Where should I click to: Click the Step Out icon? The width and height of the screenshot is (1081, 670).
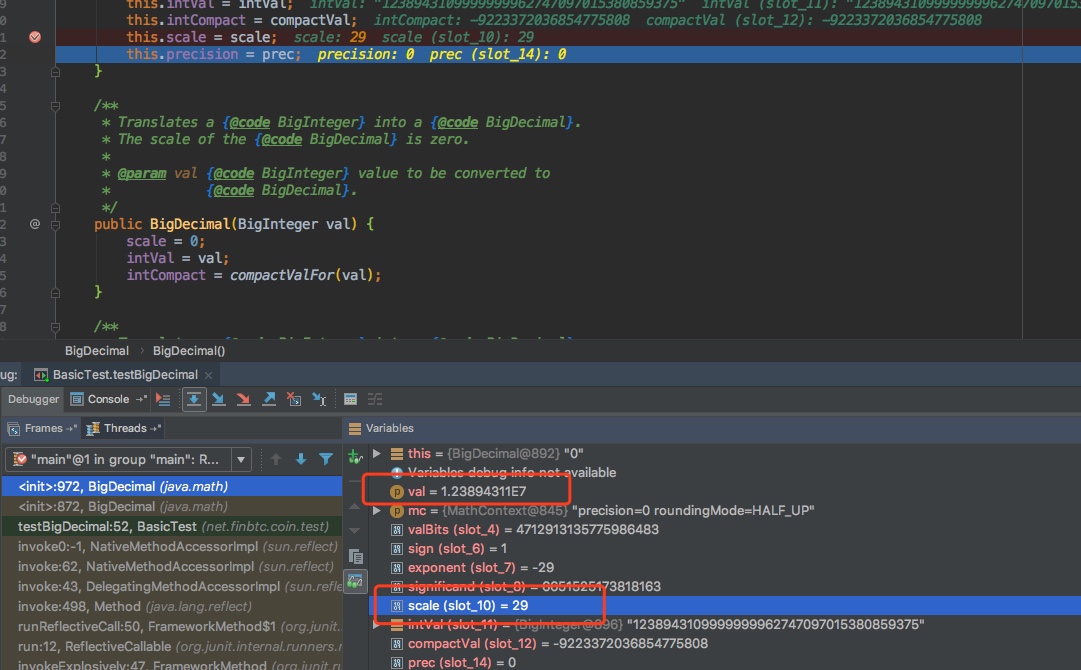pos(269,399)
